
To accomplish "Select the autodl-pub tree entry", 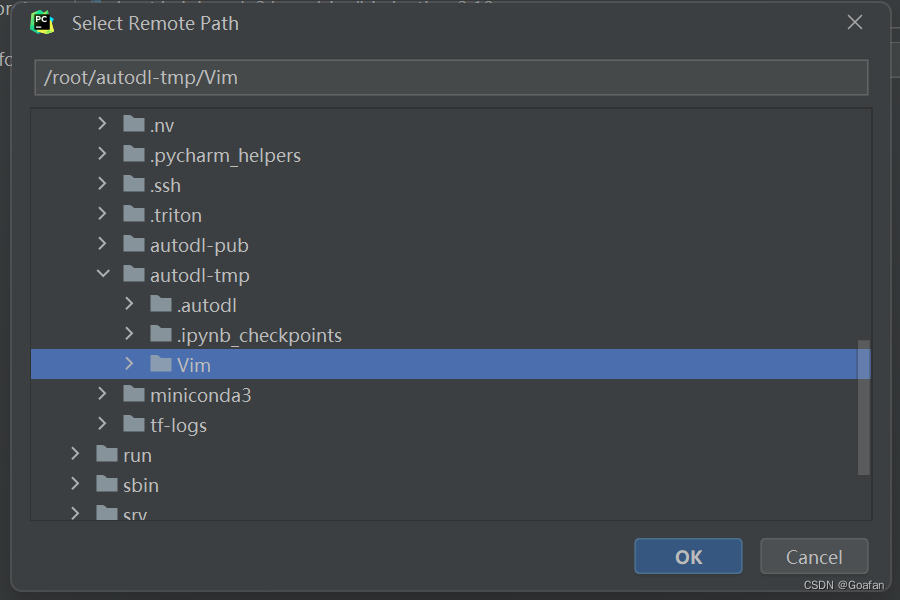I will 199,244.
